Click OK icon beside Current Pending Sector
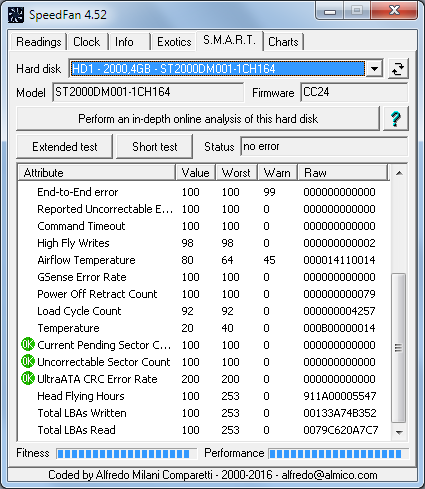Viewport: 425px width, 489px height. [x=28, y=345]
